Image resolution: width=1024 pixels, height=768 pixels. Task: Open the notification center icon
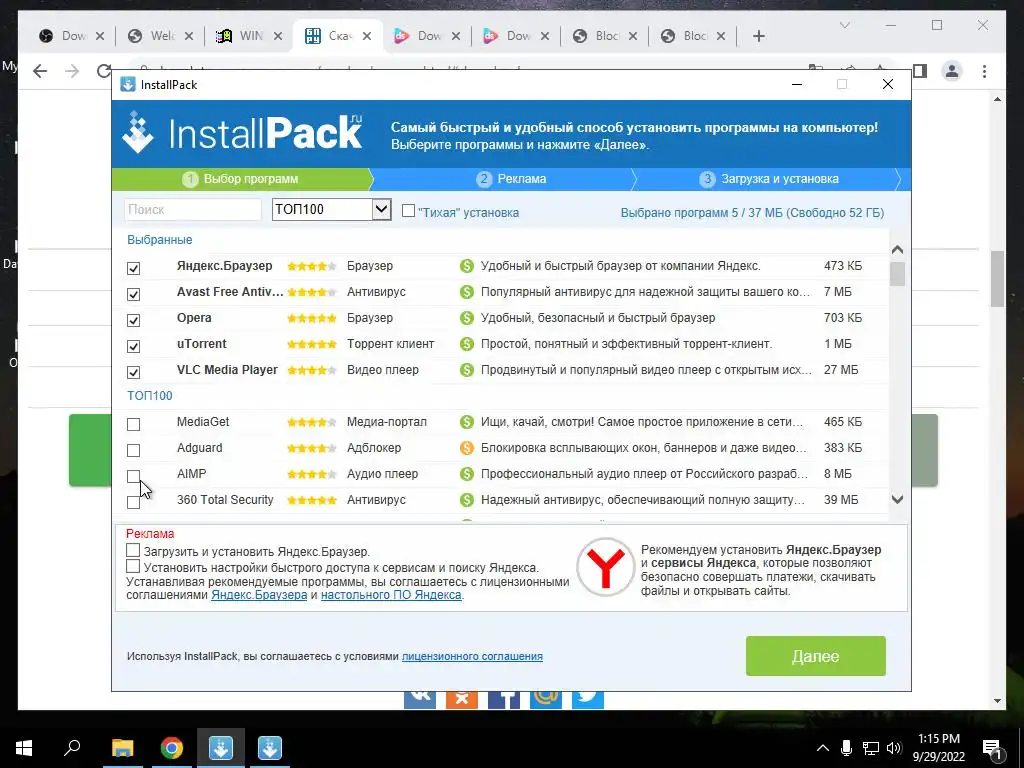(991, 748)
